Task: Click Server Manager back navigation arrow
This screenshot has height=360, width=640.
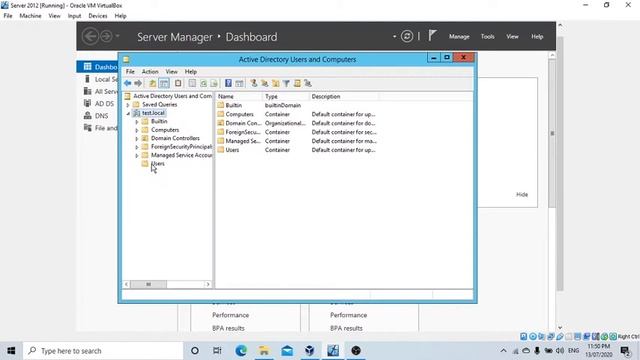Action: [x=90, y=36]
